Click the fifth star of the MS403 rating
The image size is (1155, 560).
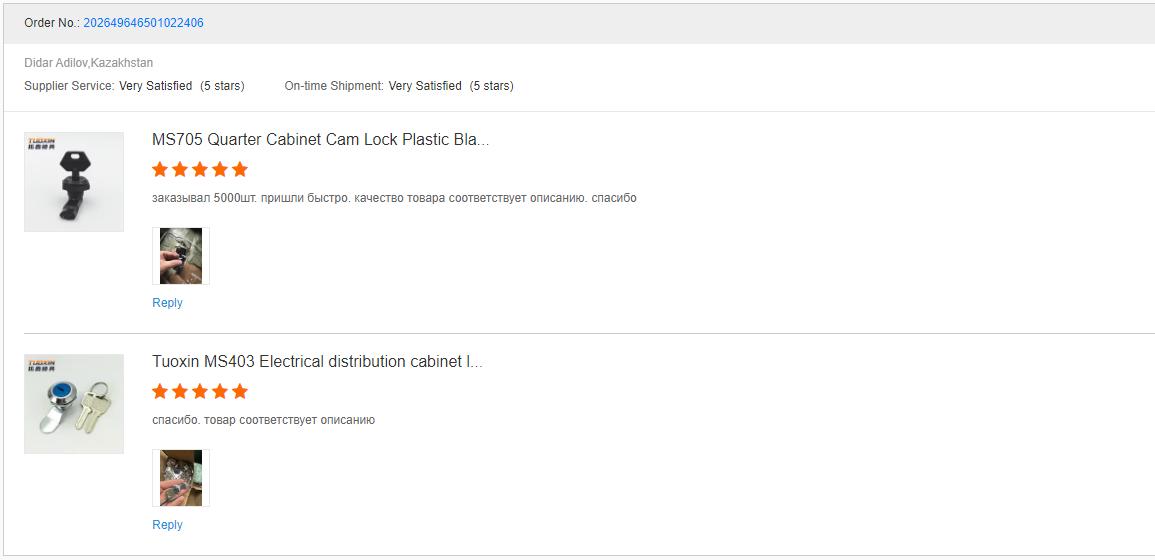click(x=239, y=392)
